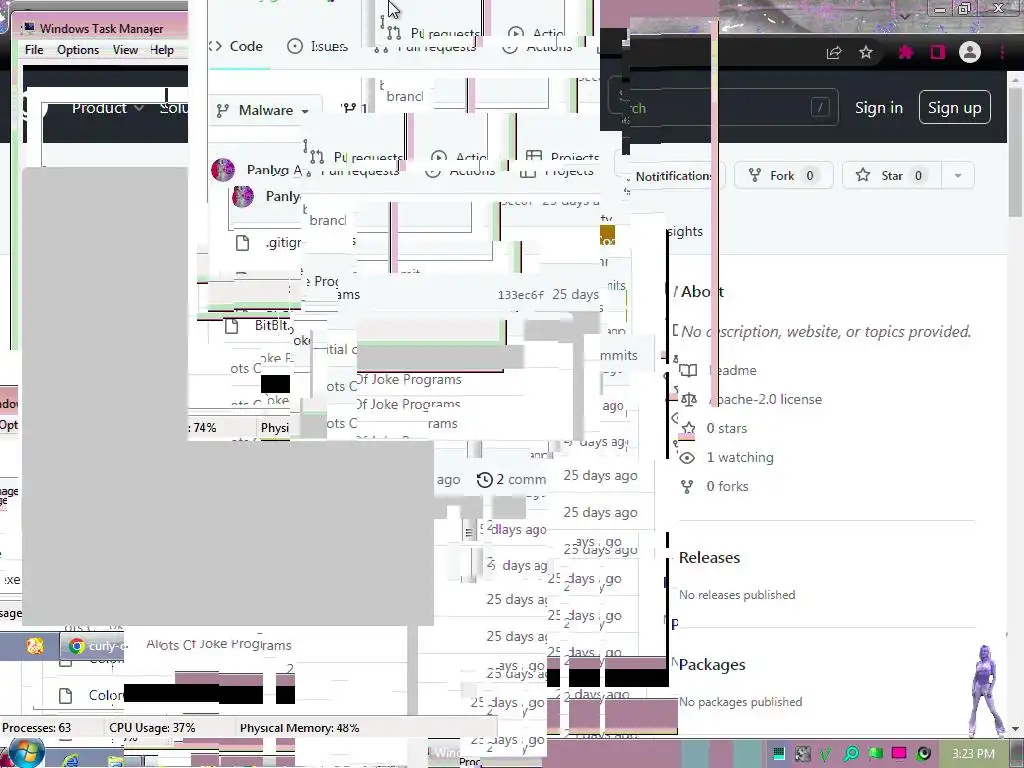The height and width of the screenshot is (768, 1024).
Task: Click the Notifications button
Action: [x=671, y=176]
